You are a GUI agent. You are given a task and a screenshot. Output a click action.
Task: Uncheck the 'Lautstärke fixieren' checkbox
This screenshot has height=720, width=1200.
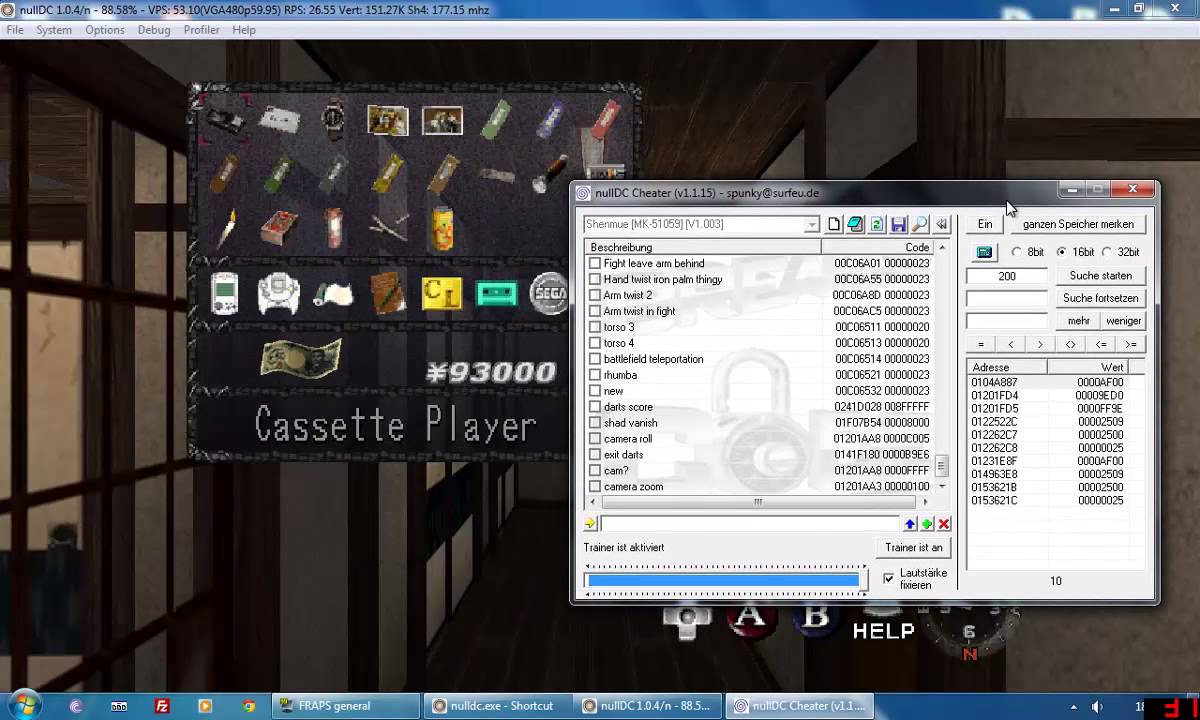(888, 579)
